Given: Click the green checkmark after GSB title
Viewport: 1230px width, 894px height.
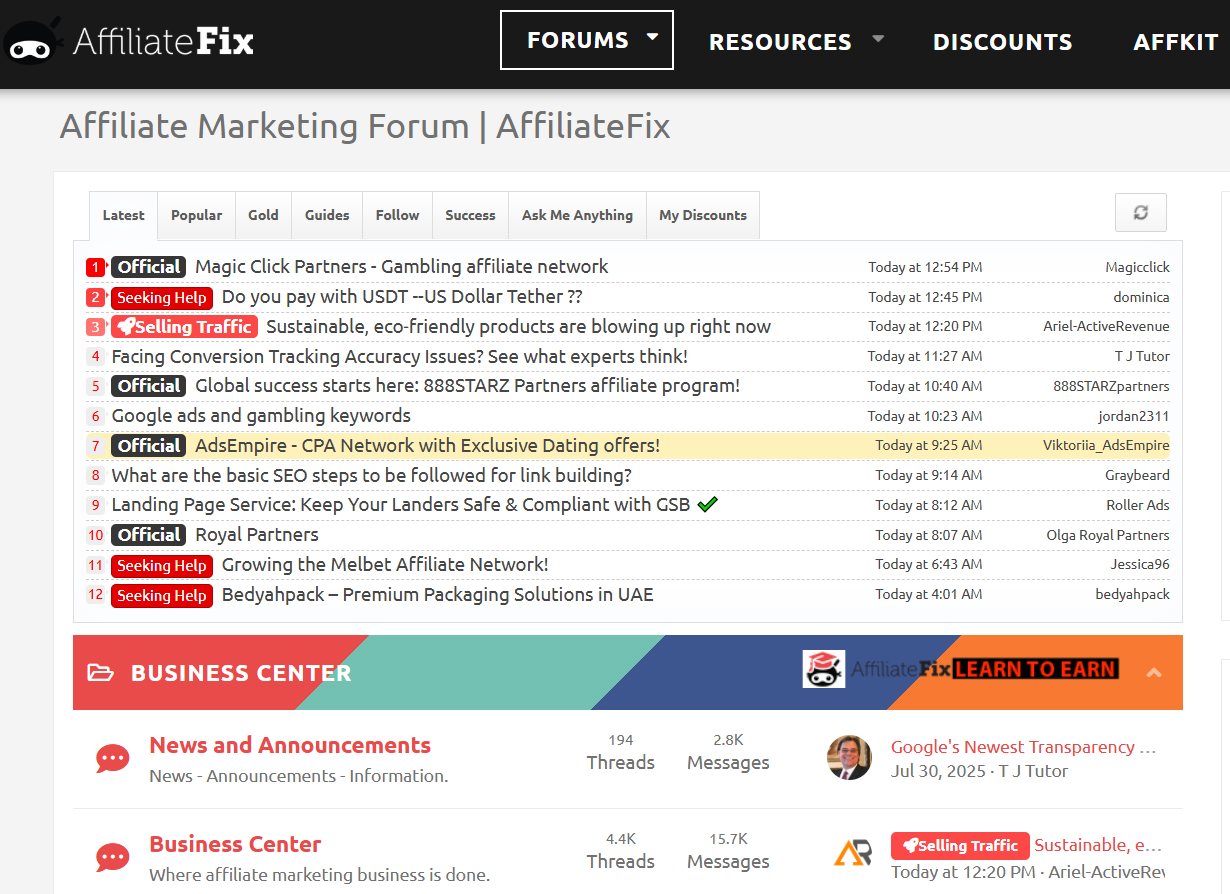Looking at the screenshot, I should coord(708,504).
